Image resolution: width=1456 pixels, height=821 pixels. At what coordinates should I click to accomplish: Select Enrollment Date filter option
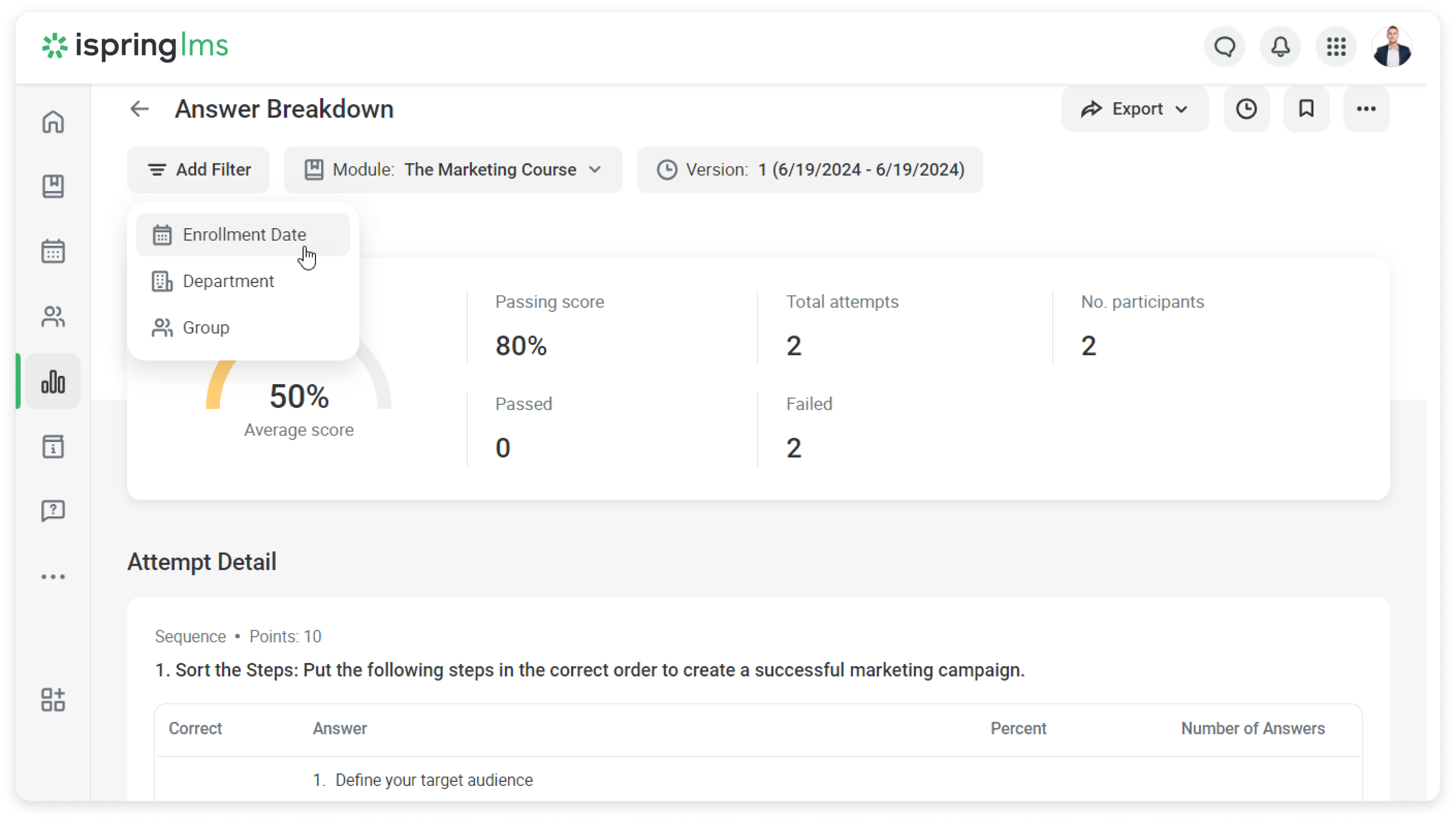(x=244, y=235)
